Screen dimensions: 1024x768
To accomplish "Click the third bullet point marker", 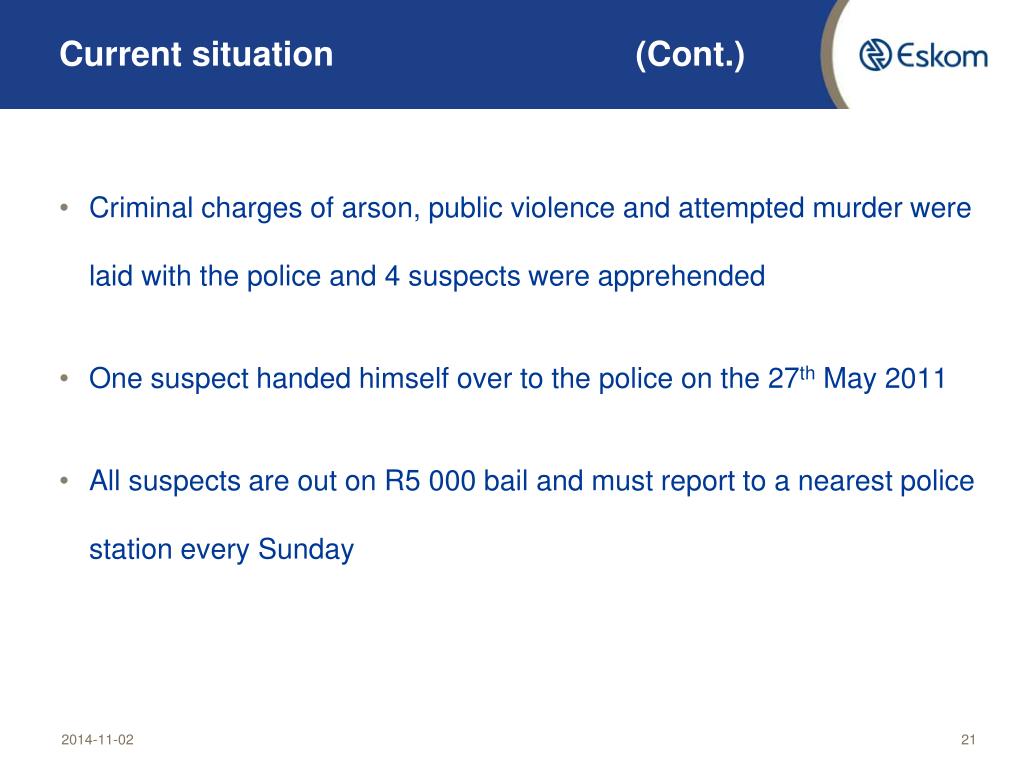I will click(64, 481).
